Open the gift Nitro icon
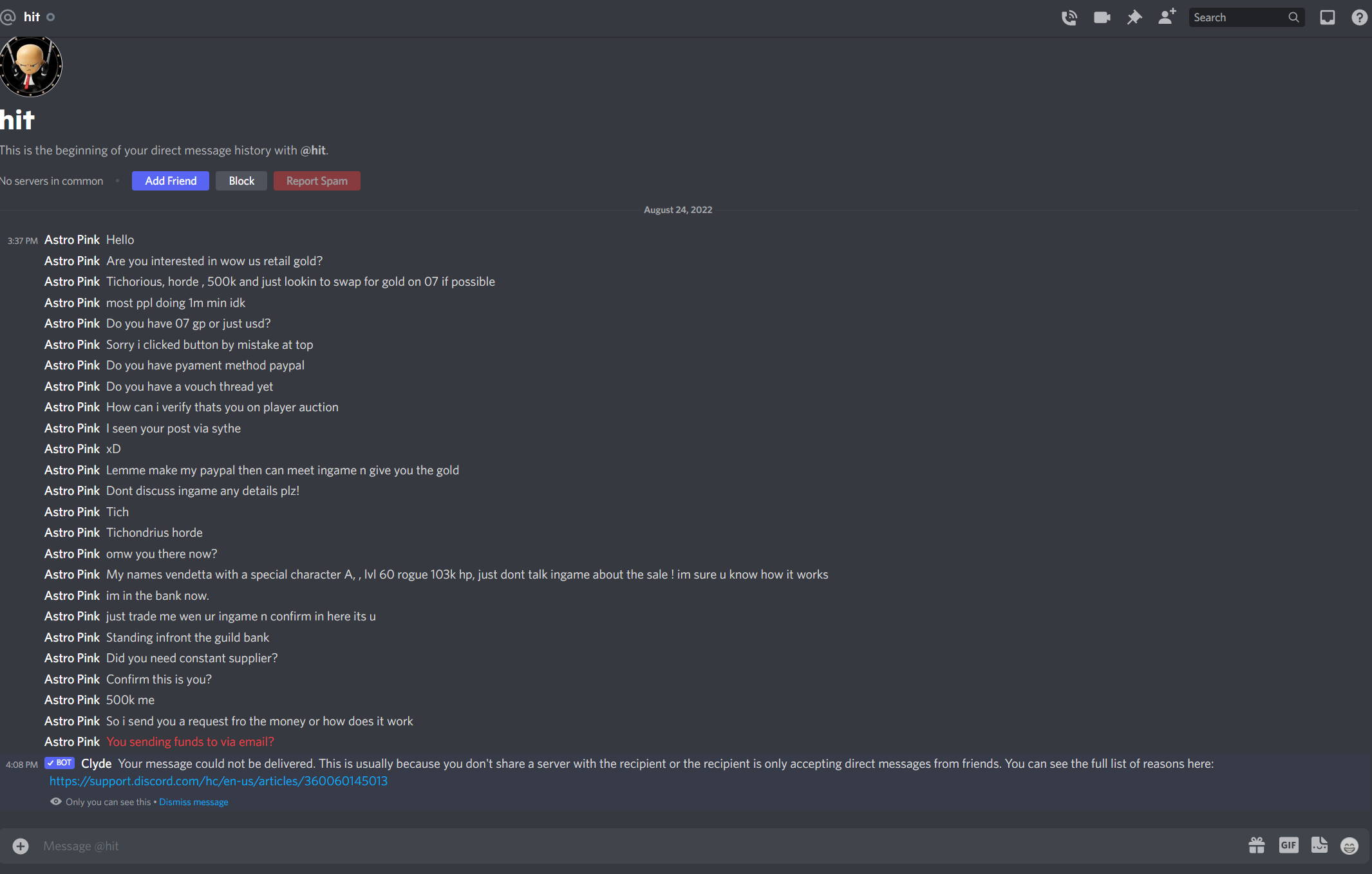 (x=1256, y=845)
